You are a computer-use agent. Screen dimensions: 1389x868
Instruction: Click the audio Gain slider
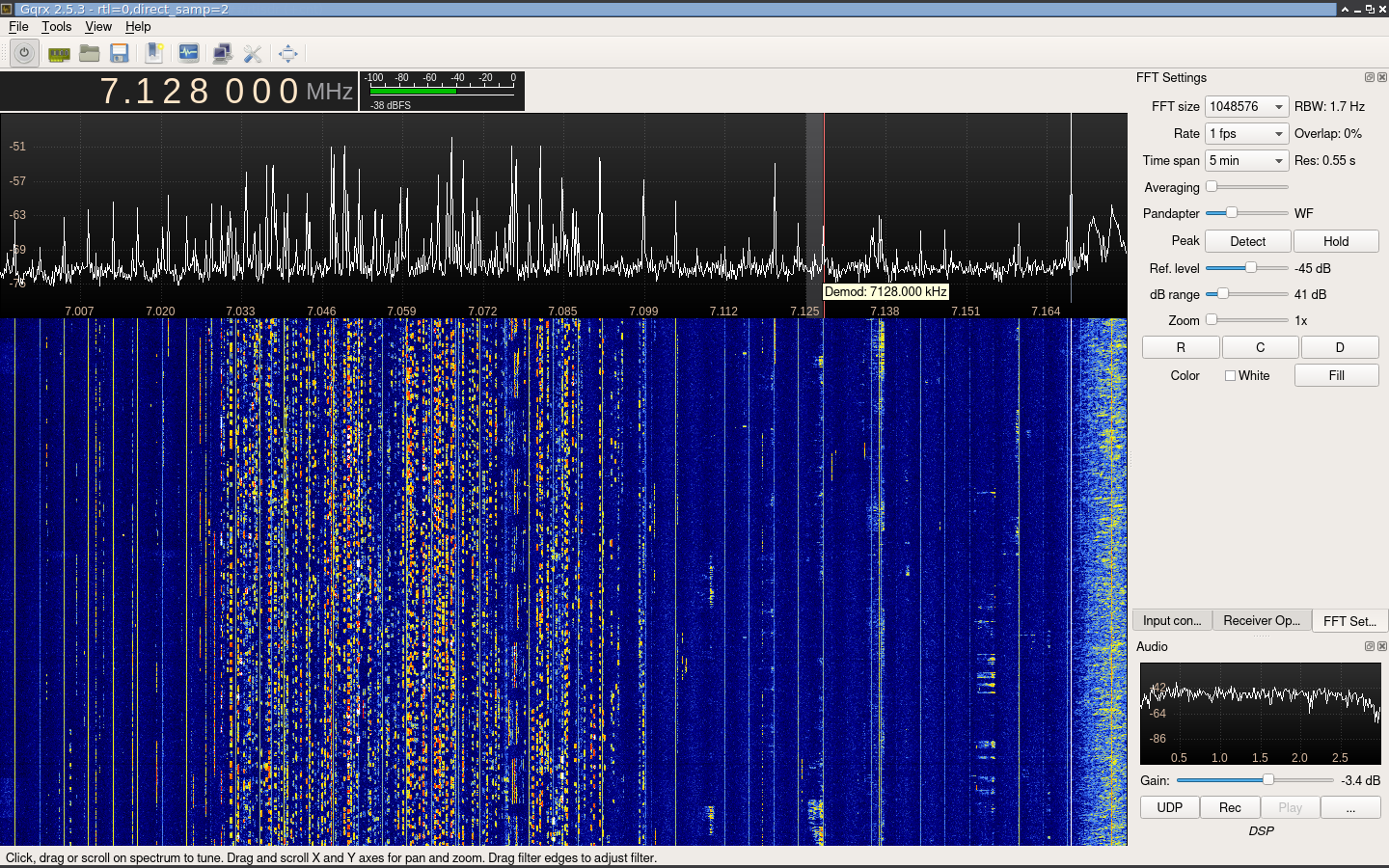1255,780
